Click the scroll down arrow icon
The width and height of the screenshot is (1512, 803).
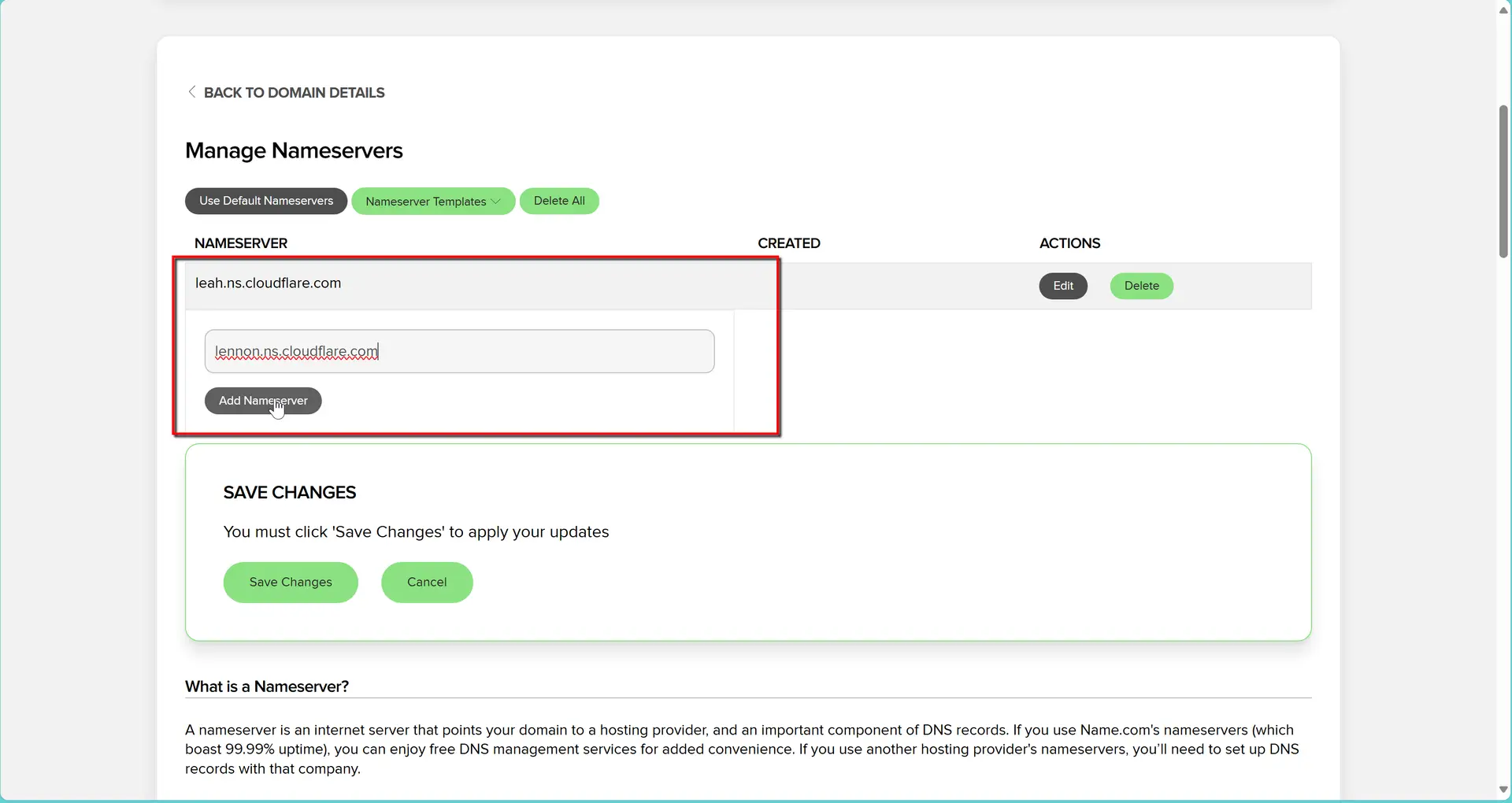tap(1503, 790)
